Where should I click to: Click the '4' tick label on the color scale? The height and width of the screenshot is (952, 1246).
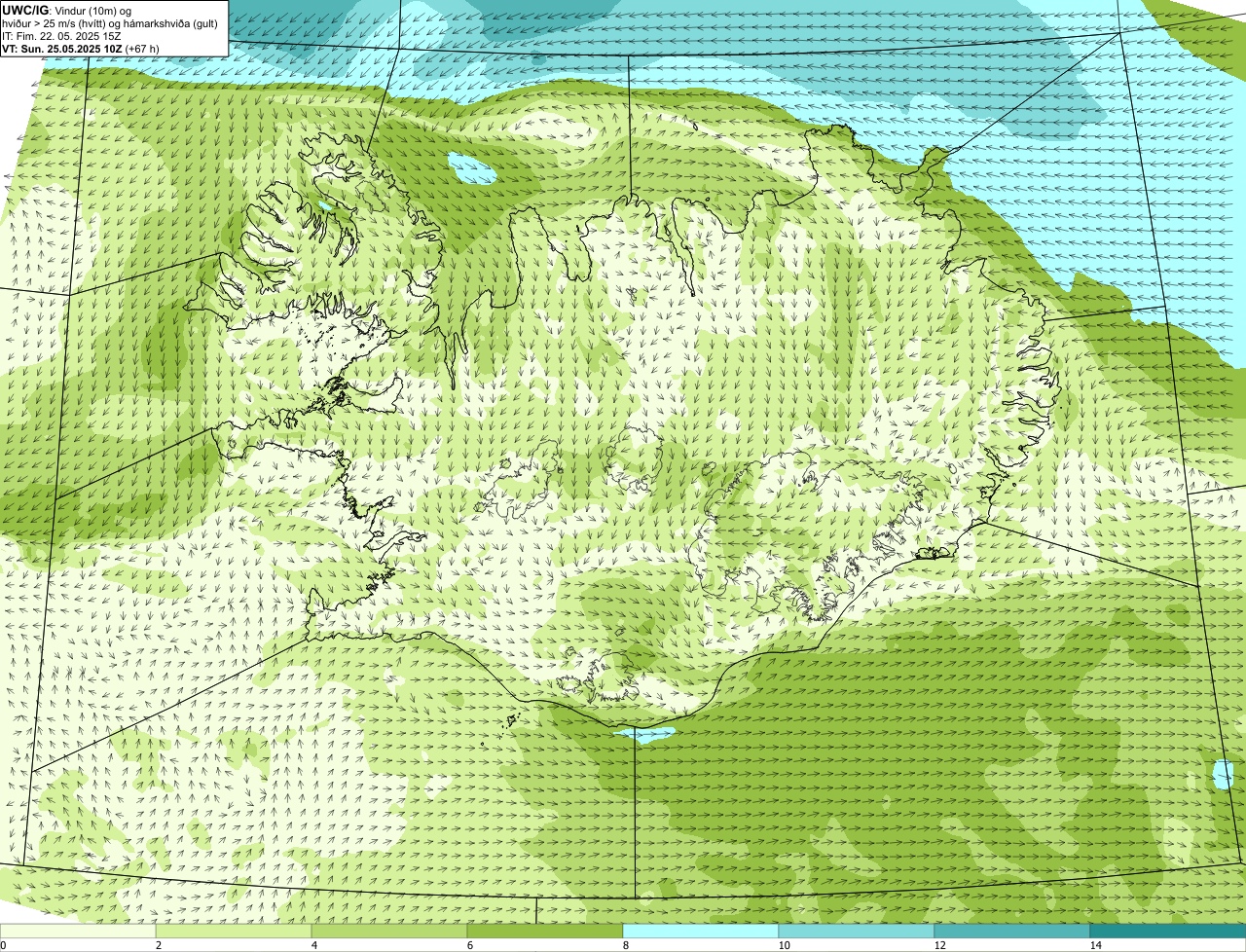tap(313, 945)
